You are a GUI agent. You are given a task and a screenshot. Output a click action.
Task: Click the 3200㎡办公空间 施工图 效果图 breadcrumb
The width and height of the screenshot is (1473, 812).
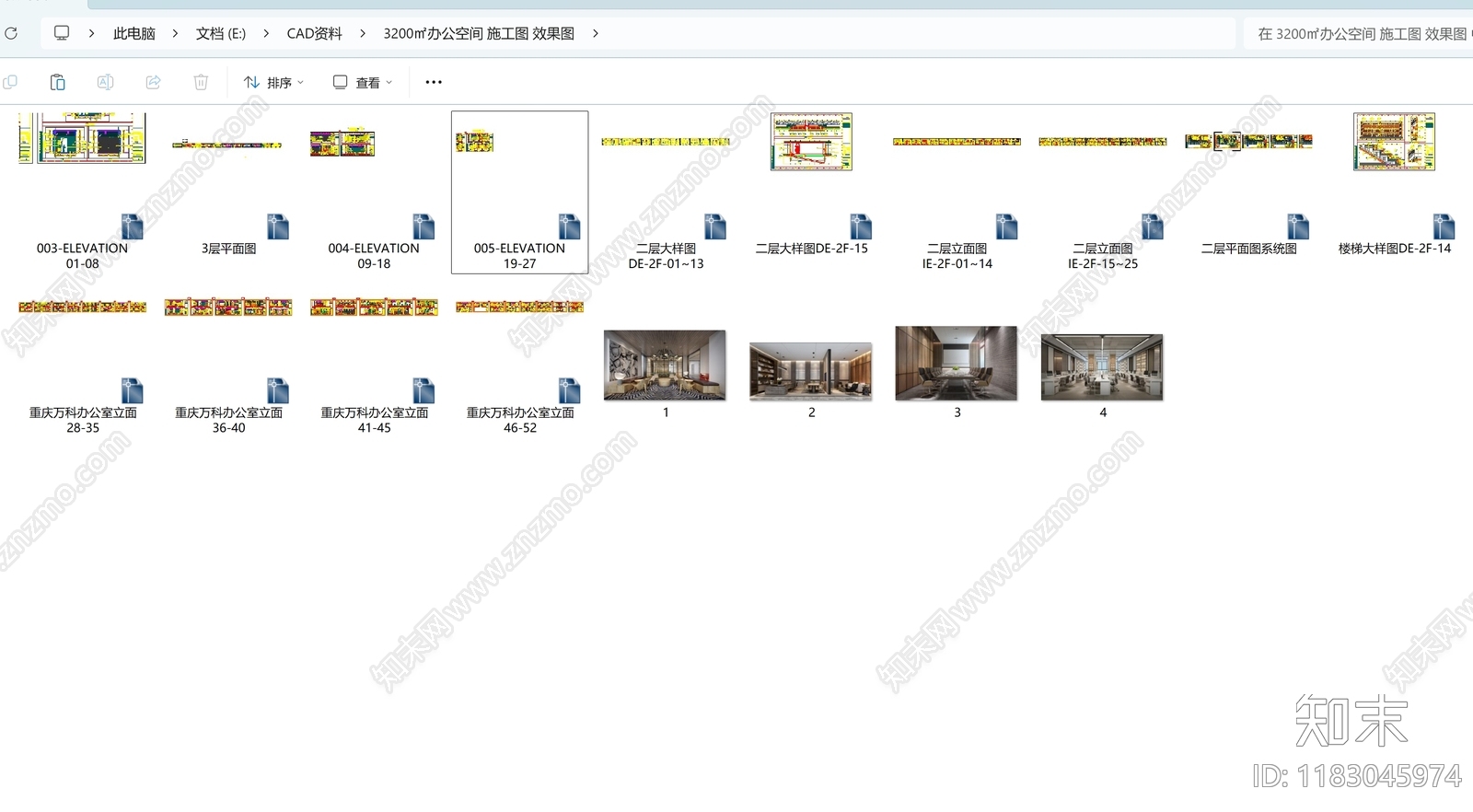click(479, 33)
